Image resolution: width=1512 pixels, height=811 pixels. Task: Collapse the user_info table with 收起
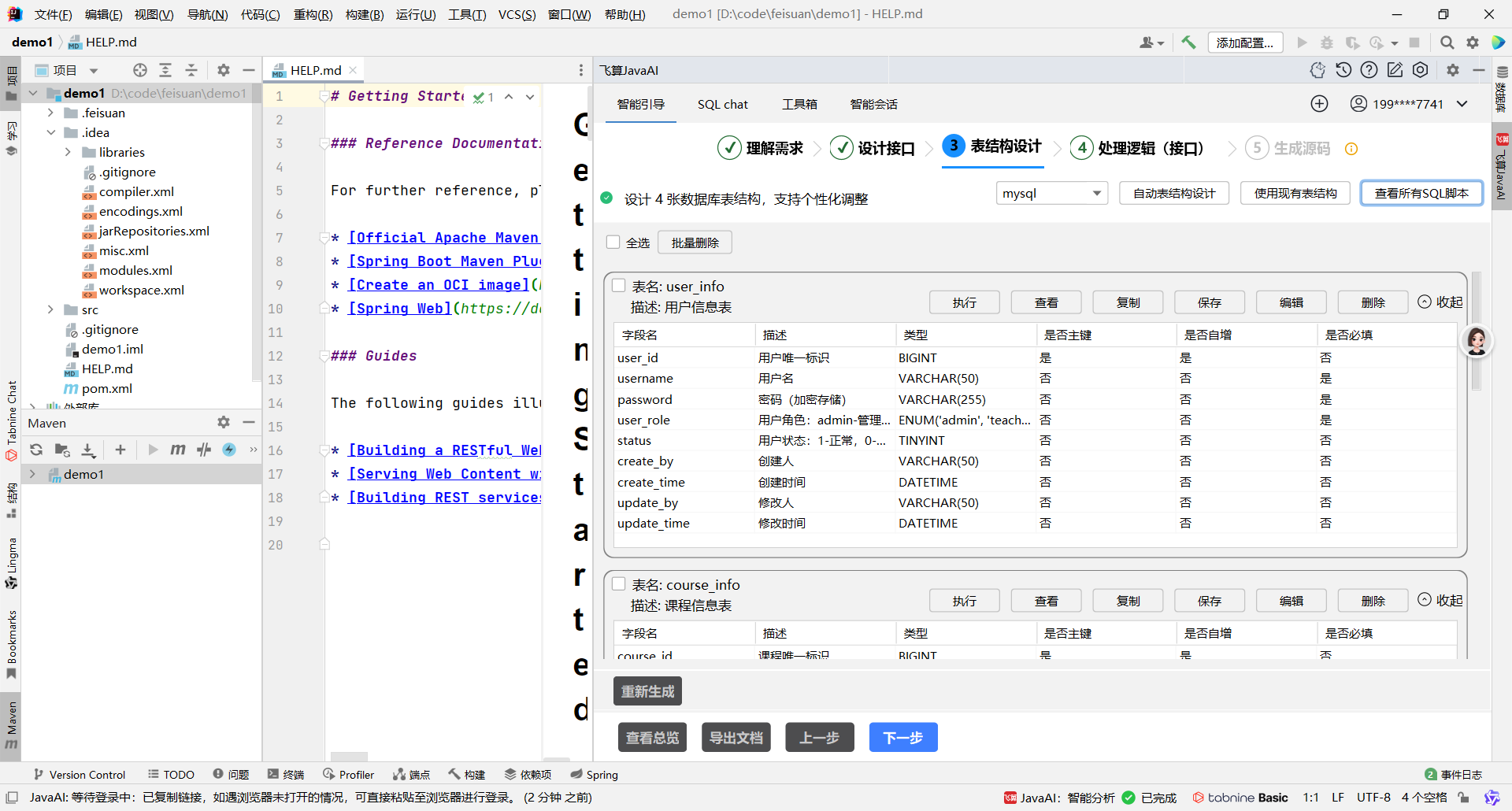(x=1440, y=302)
